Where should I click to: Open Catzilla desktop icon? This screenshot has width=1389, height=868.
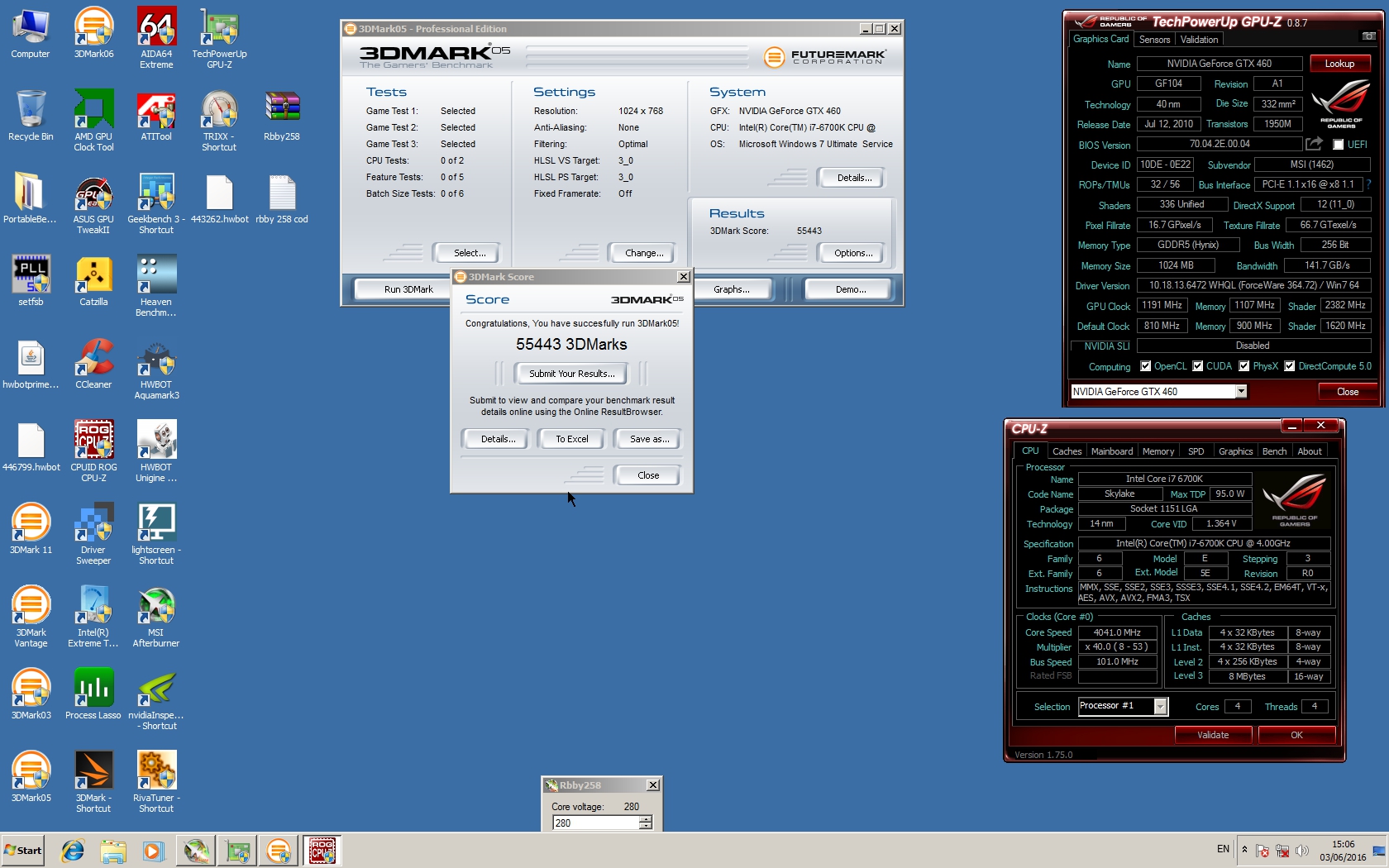(93, 282)
